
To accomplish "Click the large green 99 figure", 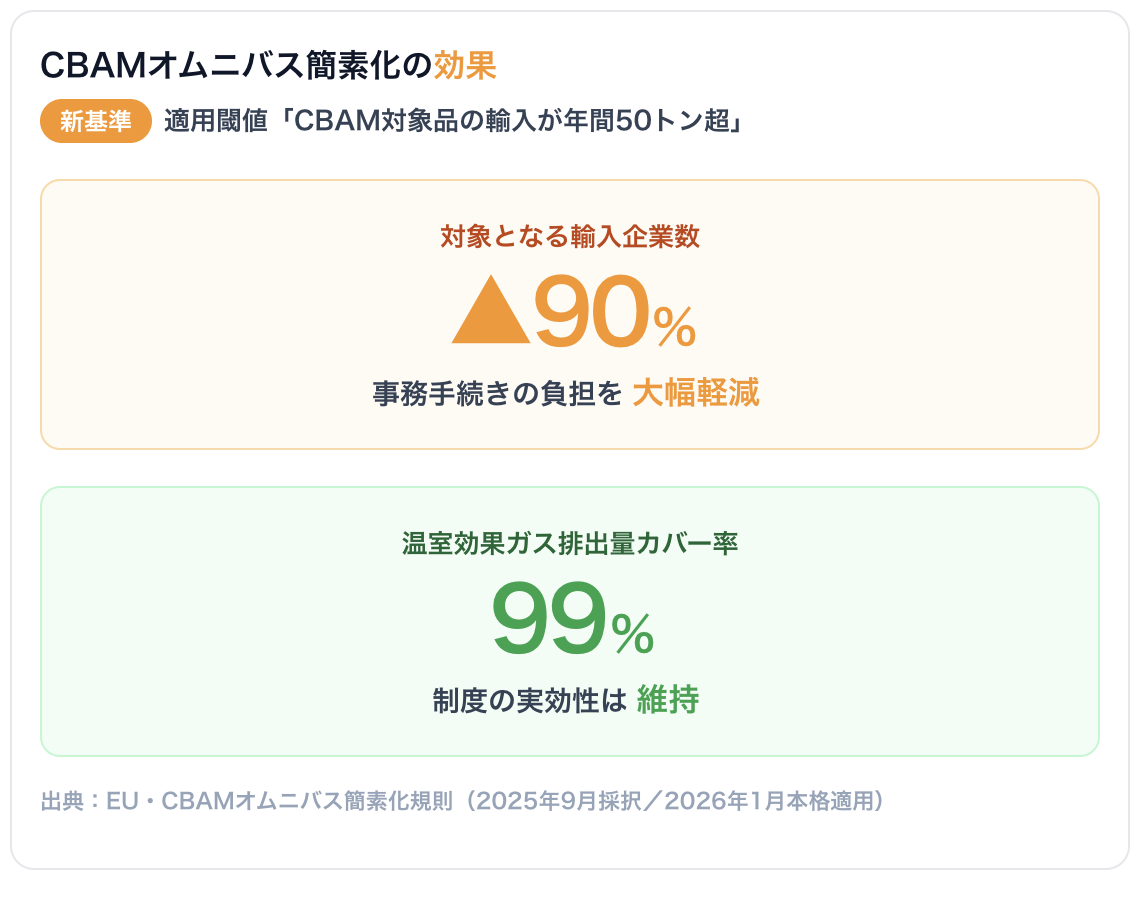I will click(550, 617).
